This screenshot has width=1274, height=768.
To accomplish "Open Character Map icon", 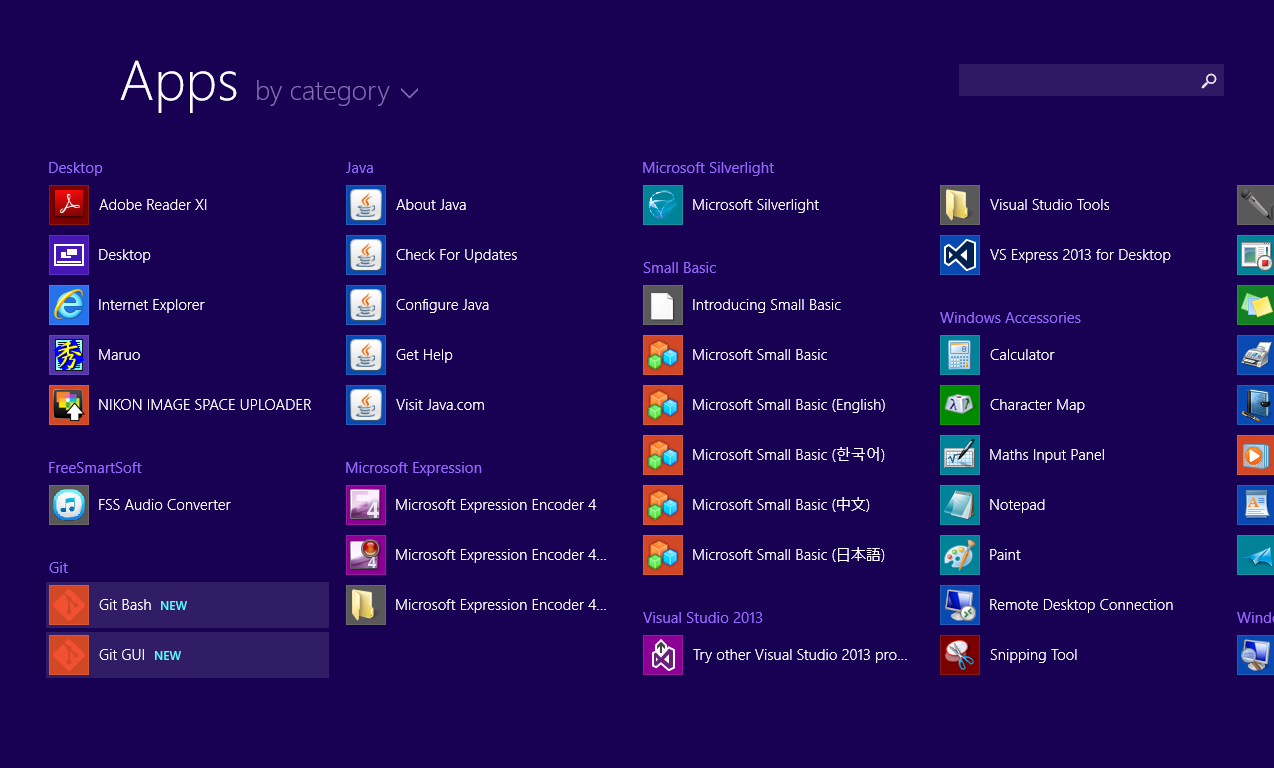I will (960, 405).
